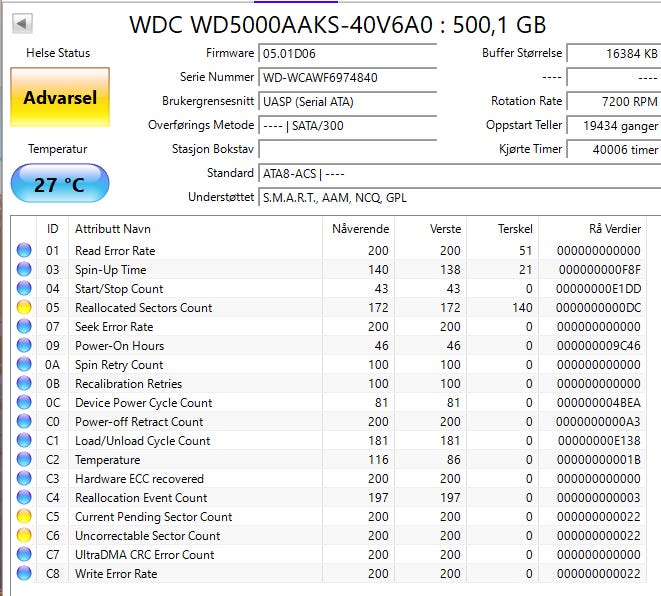The height and width of the screenshot is (596, 661).
Task: Select the Spin Retry Count attribute name
Action: pyautogui.click(x=119, y=365)
